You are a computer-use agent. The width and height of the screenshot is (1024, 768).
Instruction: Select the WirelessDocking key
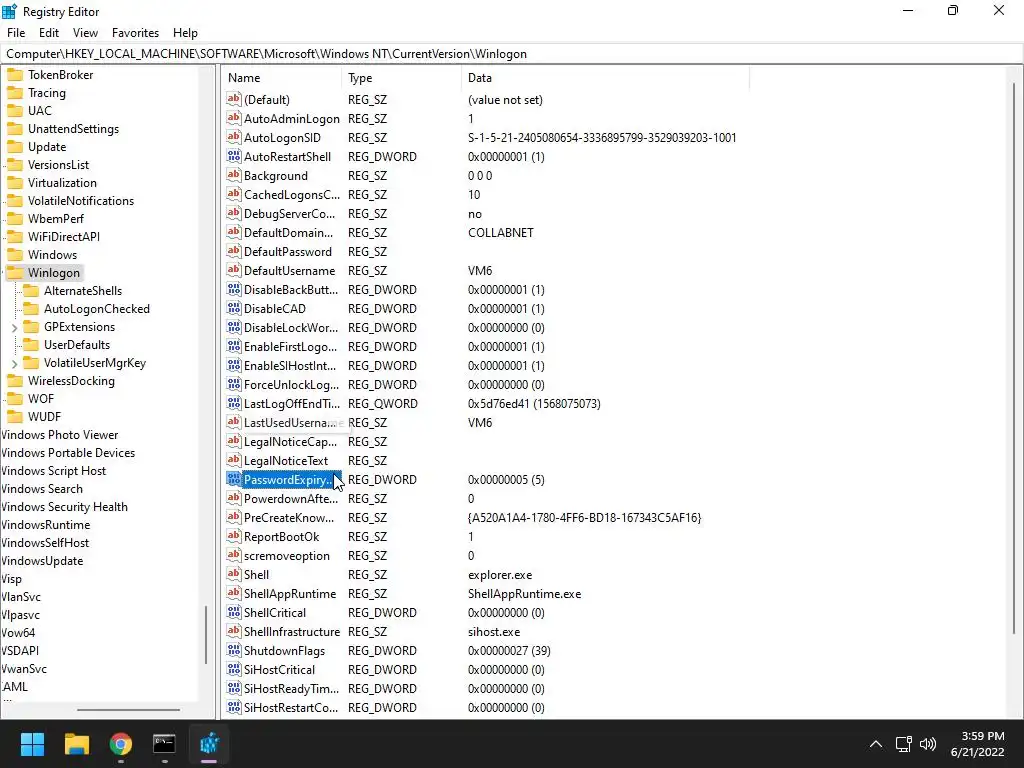coord(71,381)
